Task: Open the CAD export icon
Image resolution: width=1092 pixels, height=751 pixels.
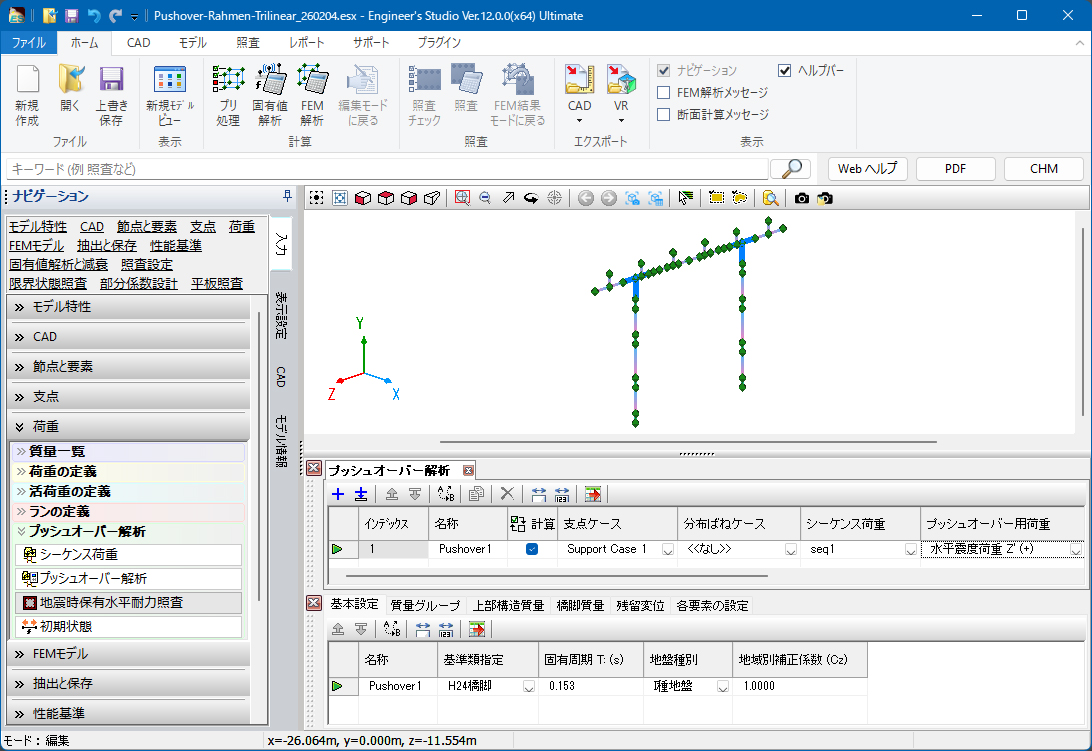Action: point(580,80)
